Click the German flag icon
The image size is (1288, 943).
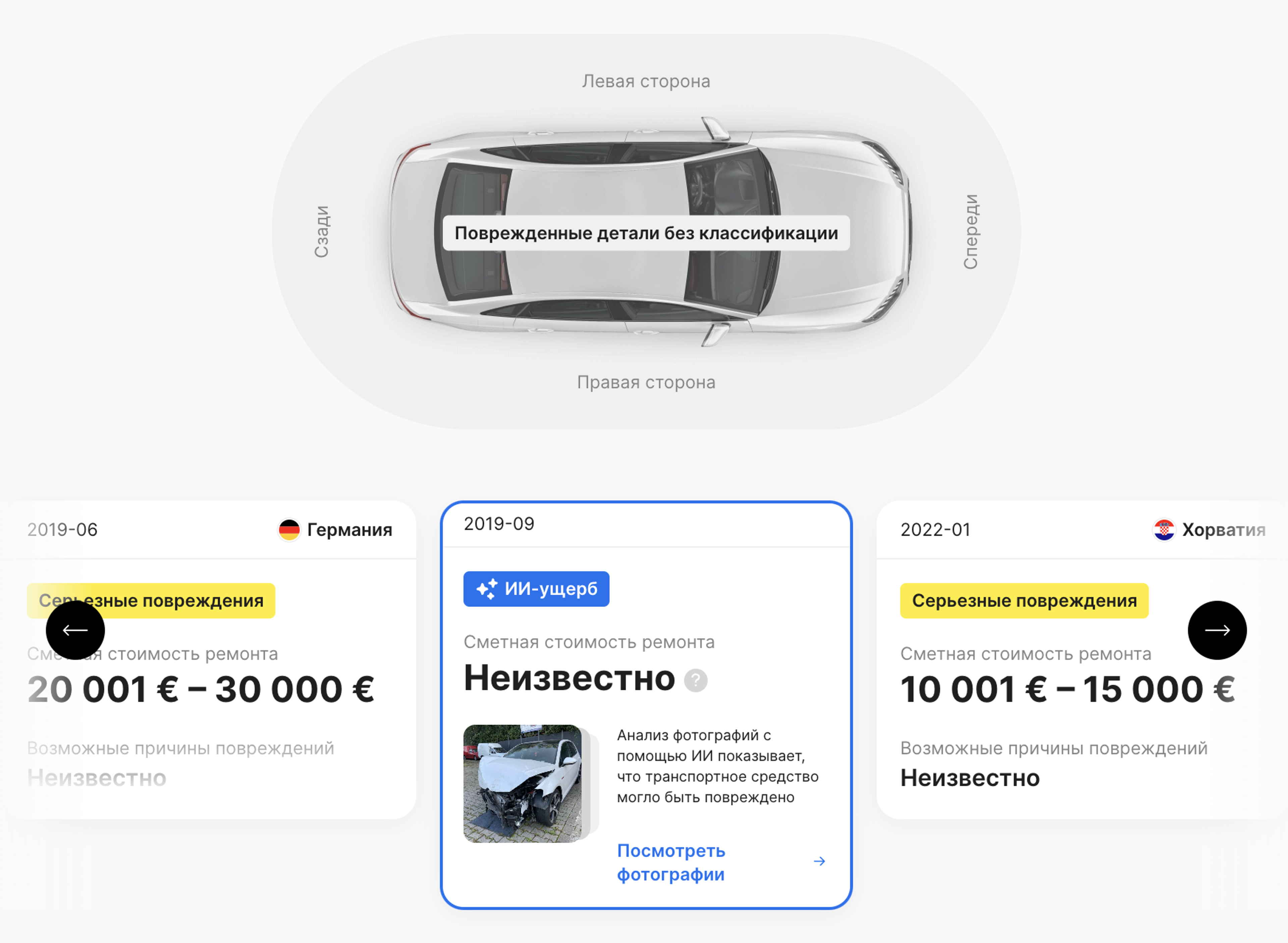(289, 530)
